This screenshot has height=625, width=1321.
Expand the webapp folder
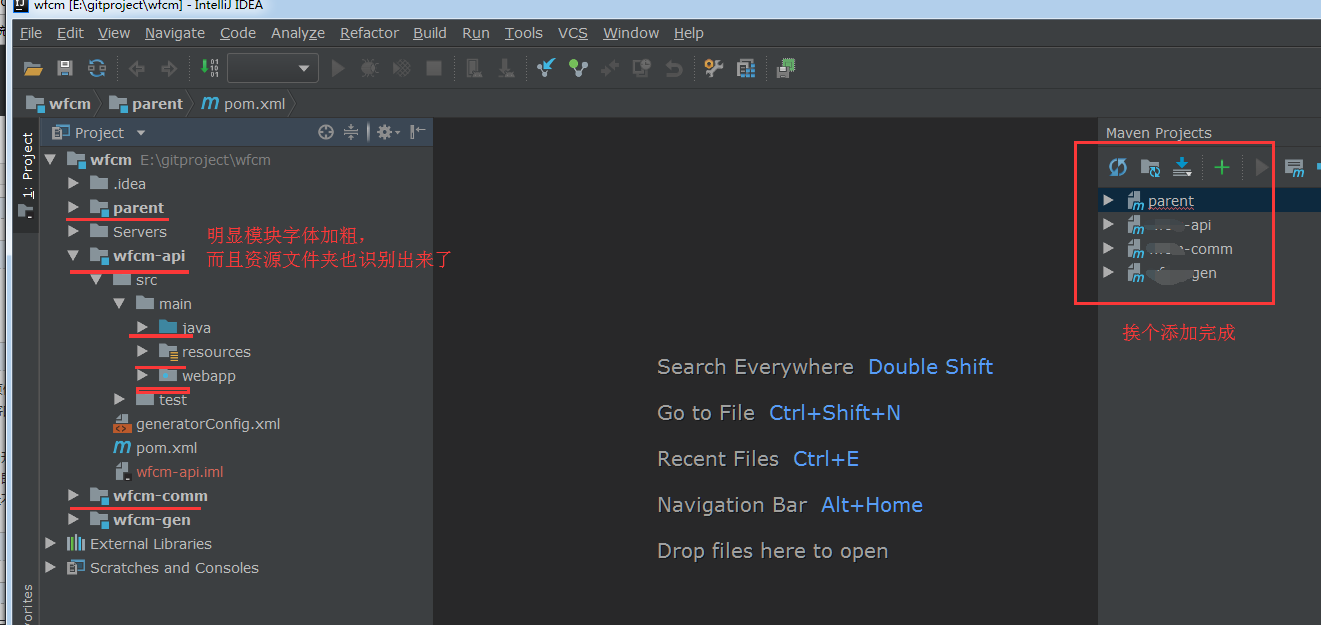(143, 376)
